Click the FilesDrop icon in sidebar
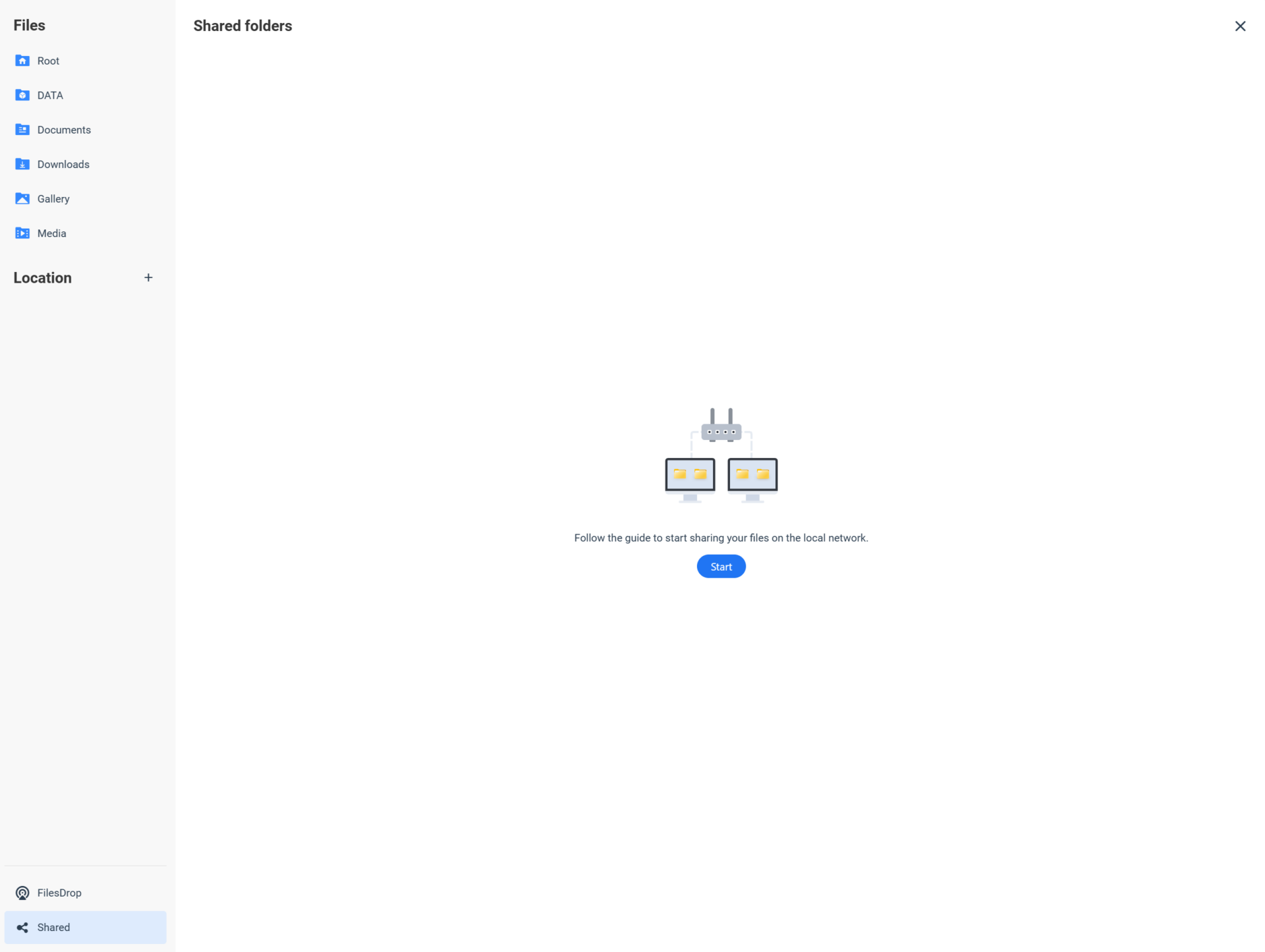Image resolution: width=1265 pixels, height=952 pixels. 22,893
